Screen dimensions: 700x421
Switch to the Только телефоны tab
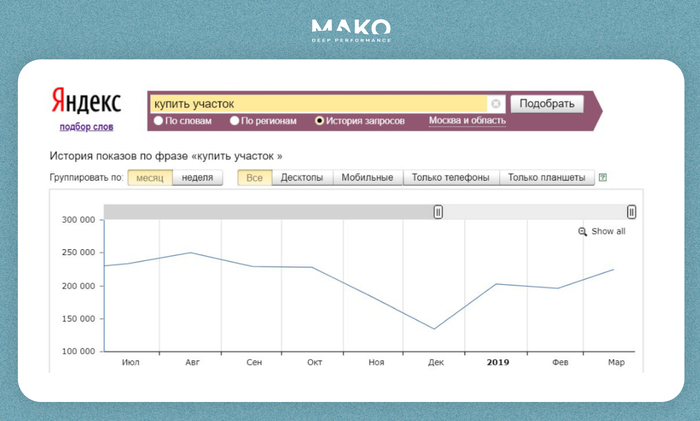450,178
